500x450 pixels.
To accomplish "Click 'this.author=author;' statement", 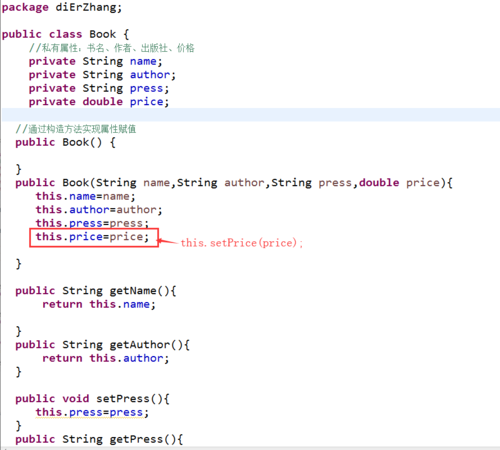I will click(x=99, y=210).
